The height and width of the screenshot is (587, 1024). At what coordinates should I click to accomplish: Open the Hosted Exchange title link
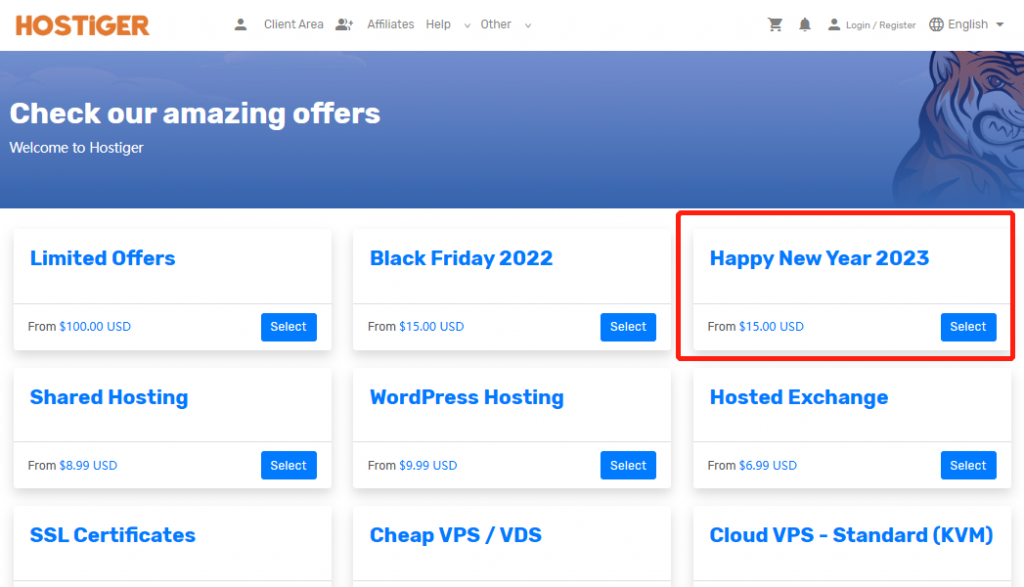tap(799, 398)
